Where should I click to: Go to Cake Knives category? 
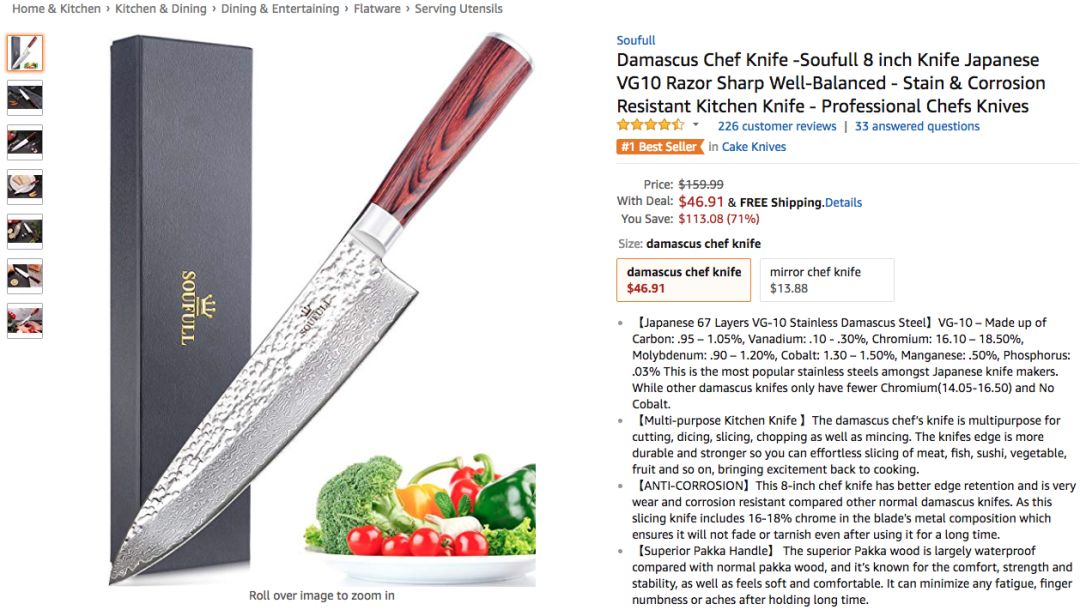point(754,147)
